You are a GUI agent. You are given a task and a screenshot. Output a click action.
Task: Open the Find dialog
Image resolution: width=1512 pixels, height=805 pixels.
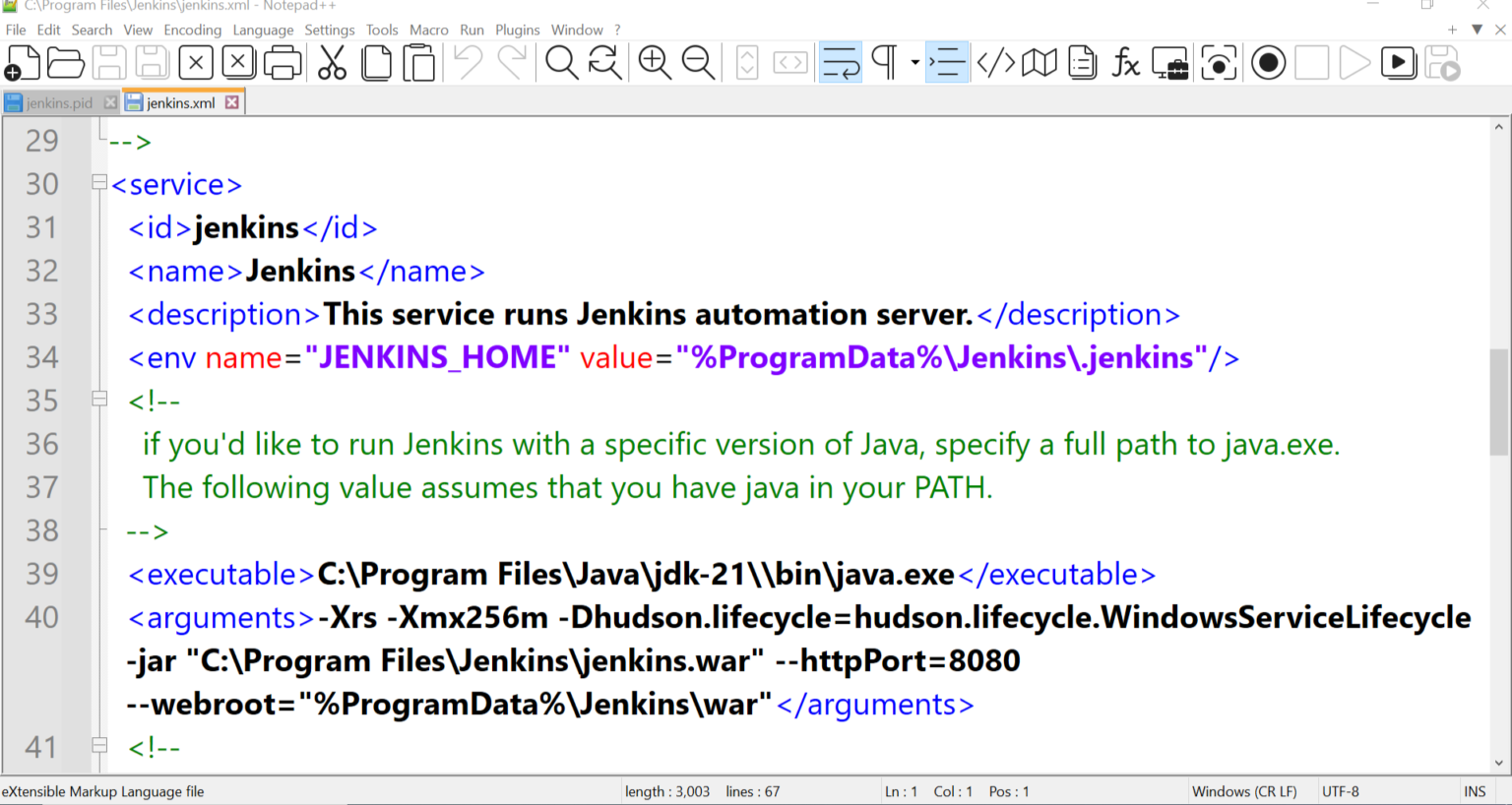tap(562, 62)
